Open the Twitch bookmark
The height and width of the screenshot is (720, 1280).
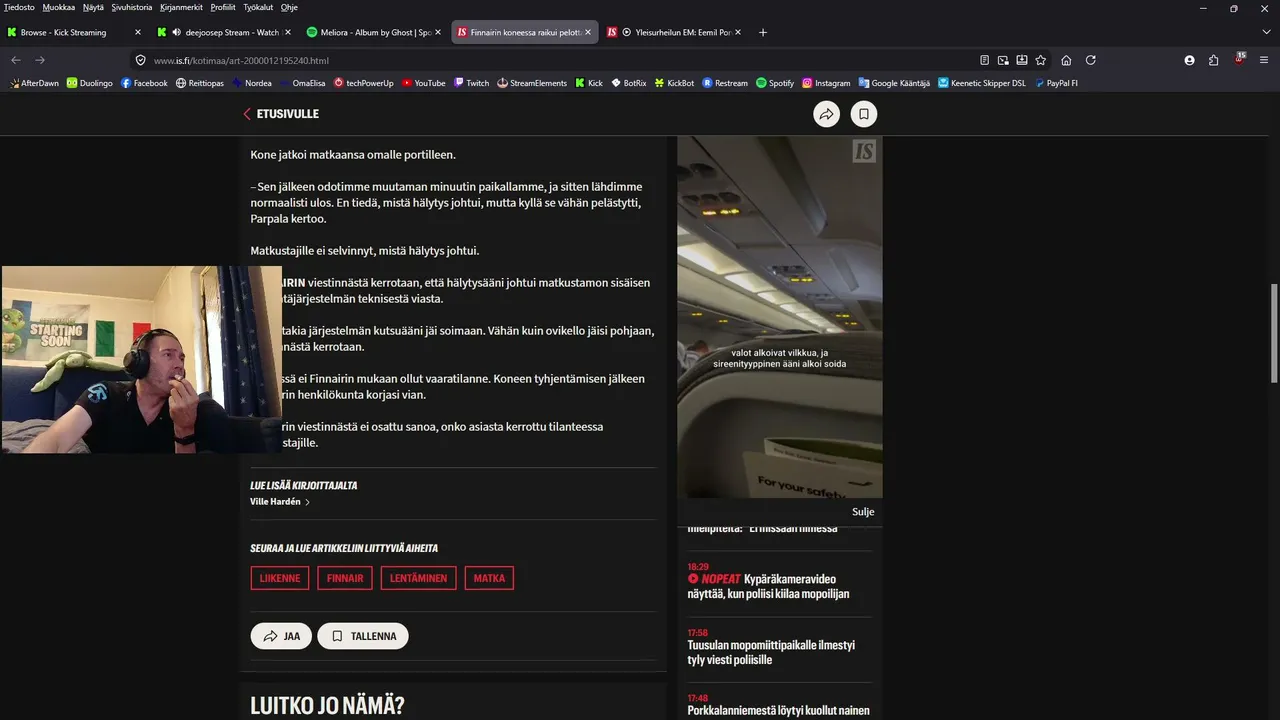tap(471, 83)
